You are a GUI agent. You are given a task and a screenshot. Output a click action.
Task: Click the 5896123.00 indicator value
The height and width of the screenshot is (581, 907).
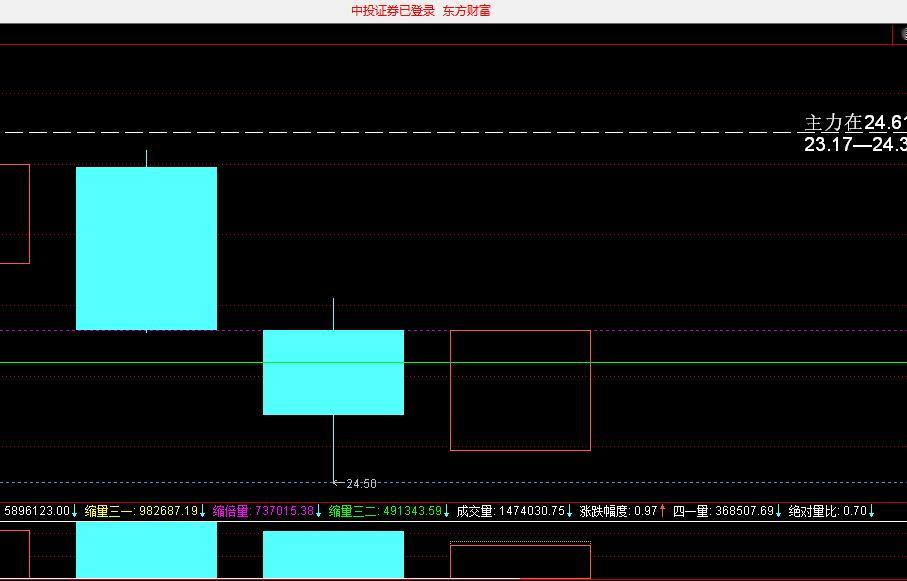pyautogui.click(x=37, y=511)
